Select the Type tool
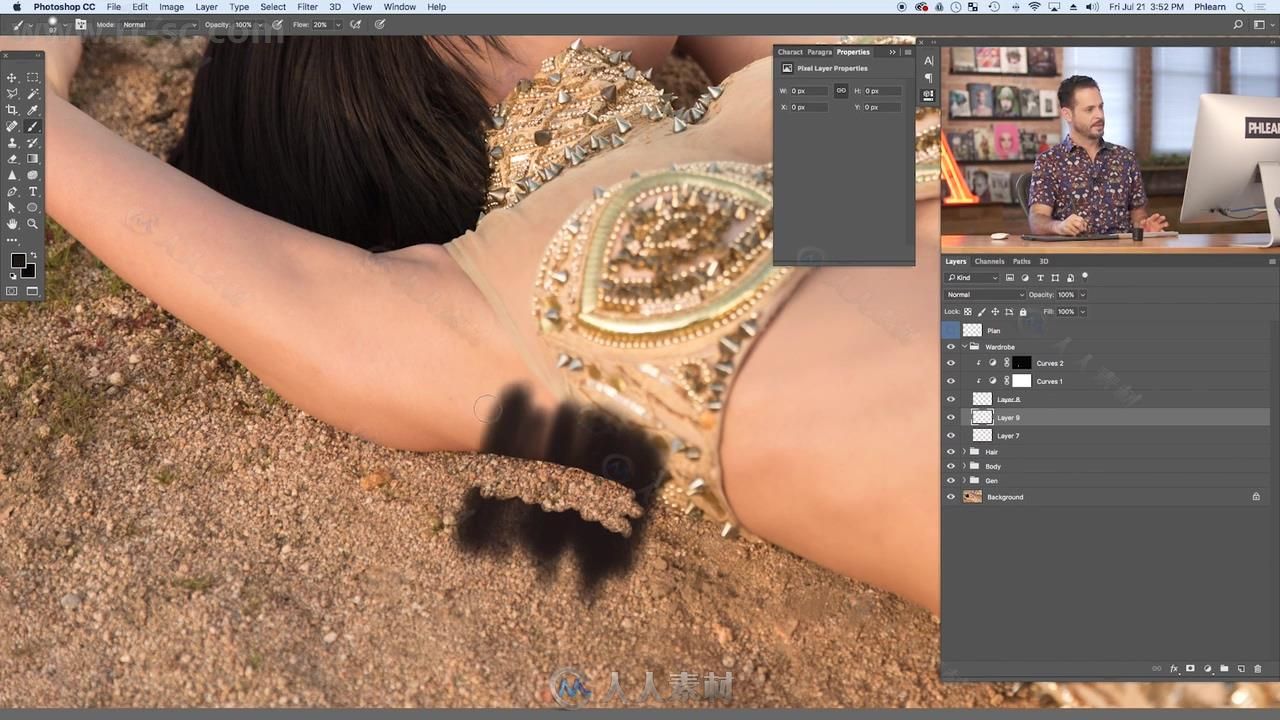The width and height of the screenshot is (1280, 720). pyautogui.click(x=33, y=191)
